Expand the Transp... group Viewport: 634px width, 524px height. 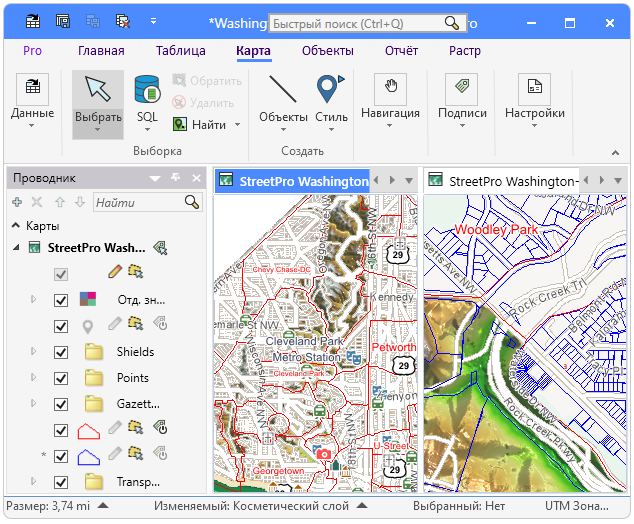point(34,481)
